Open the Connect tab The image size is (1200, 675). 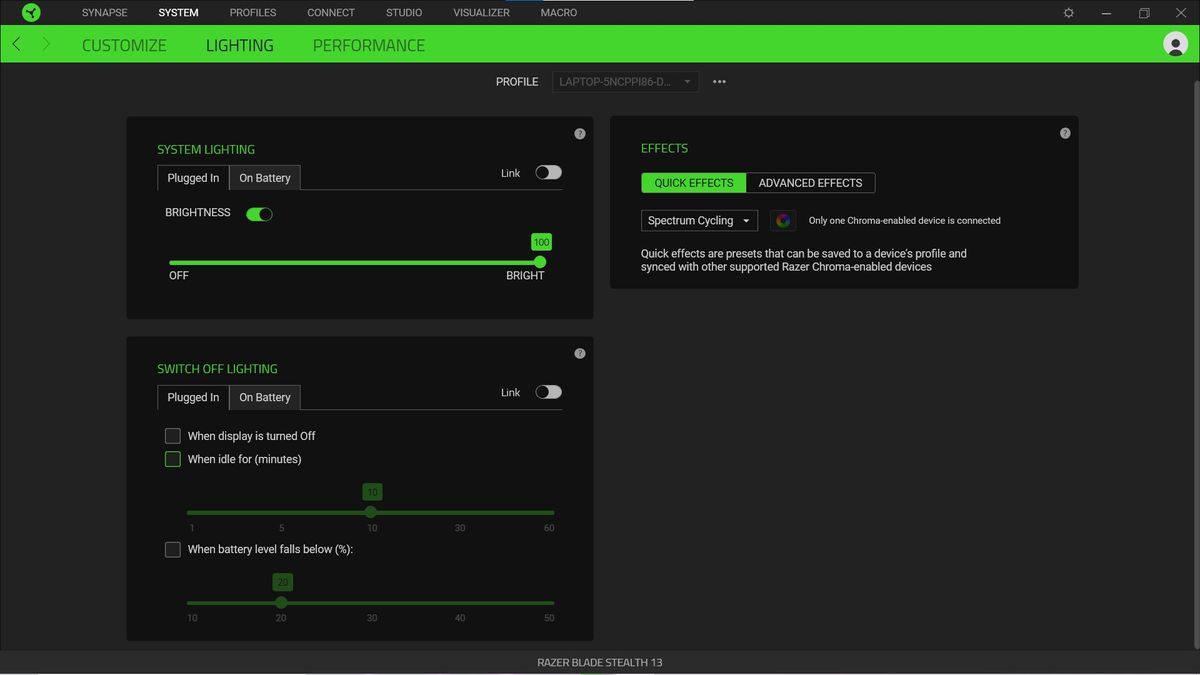(331, 13)
